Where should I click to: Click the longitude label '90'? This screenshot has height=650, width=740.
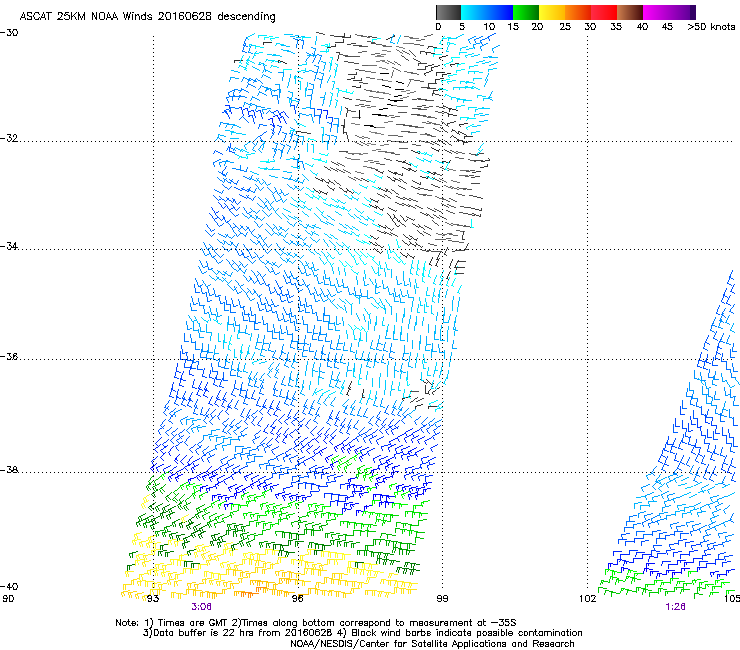coord(8,599)
